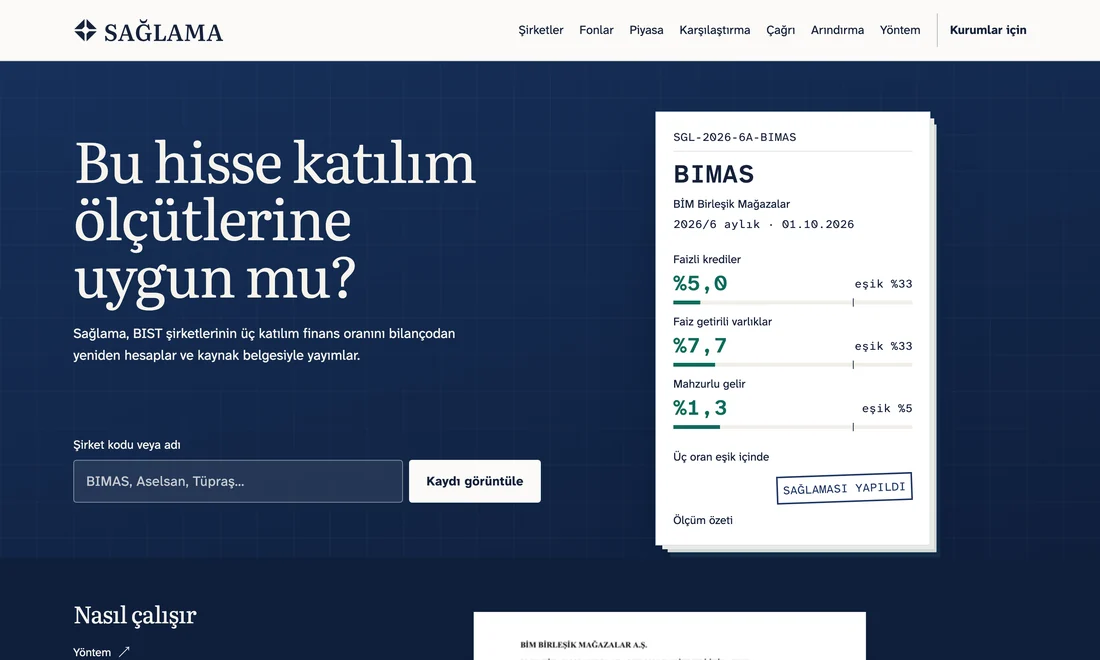Click the Kurumlar için link
1100x660 pixels.
tap(988, 30)
